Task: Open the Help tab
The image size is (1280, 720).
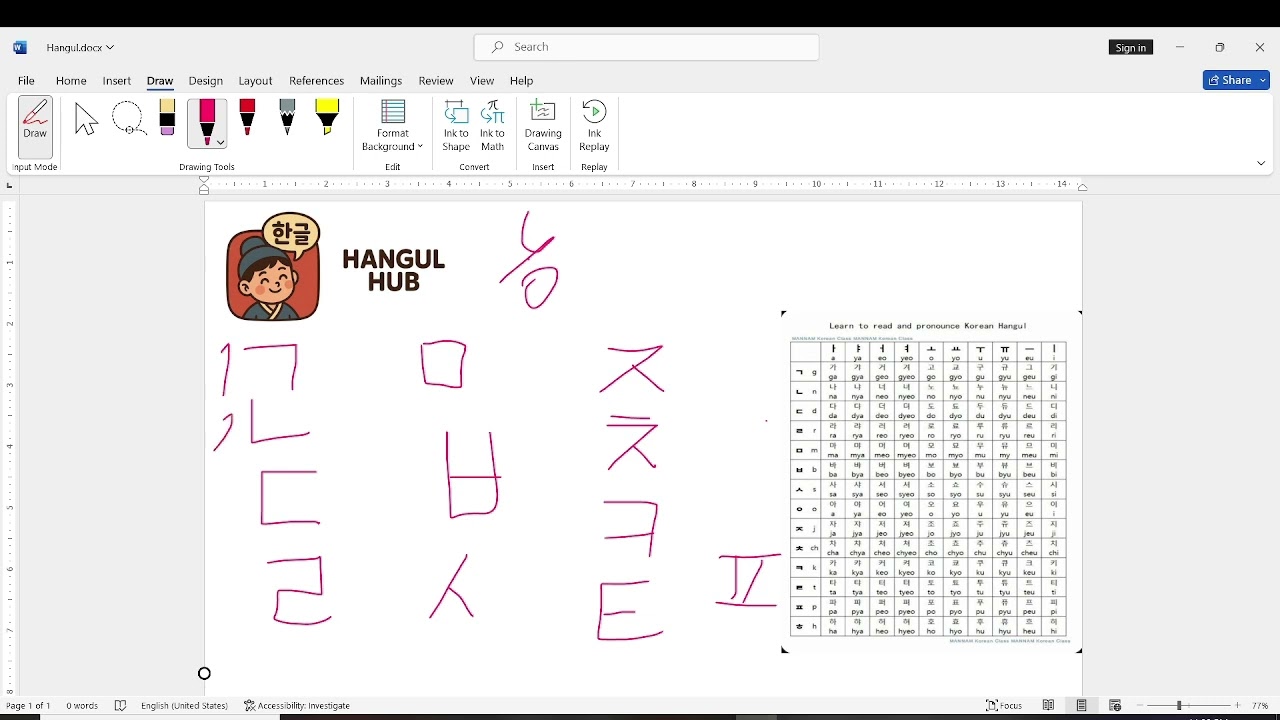Action: click(521, 81)
